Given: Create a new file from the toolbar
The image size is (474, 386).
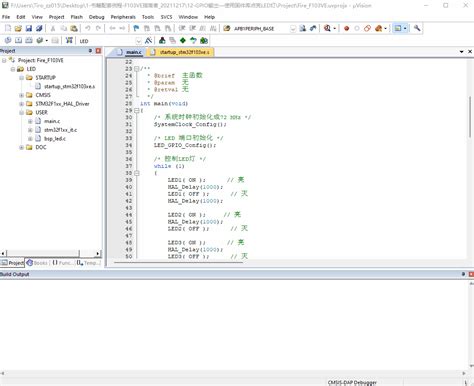Looking at the screenshot, I should point(8,28).
